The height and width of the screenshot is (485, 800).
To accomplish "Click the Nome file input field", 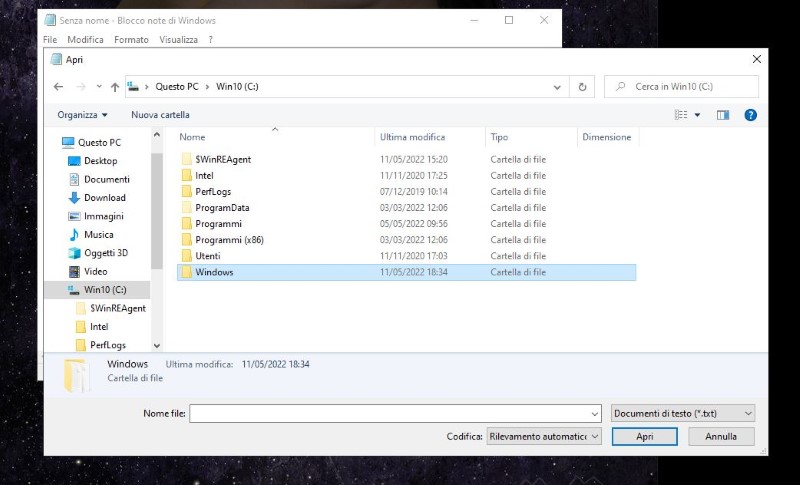I will [390, 413].
